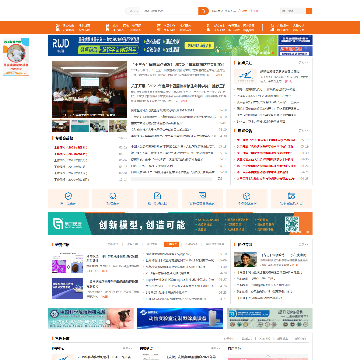Open the bright blue banner with equipment cabinet
Screen dimensions: 360x360
tap(180, 318)
